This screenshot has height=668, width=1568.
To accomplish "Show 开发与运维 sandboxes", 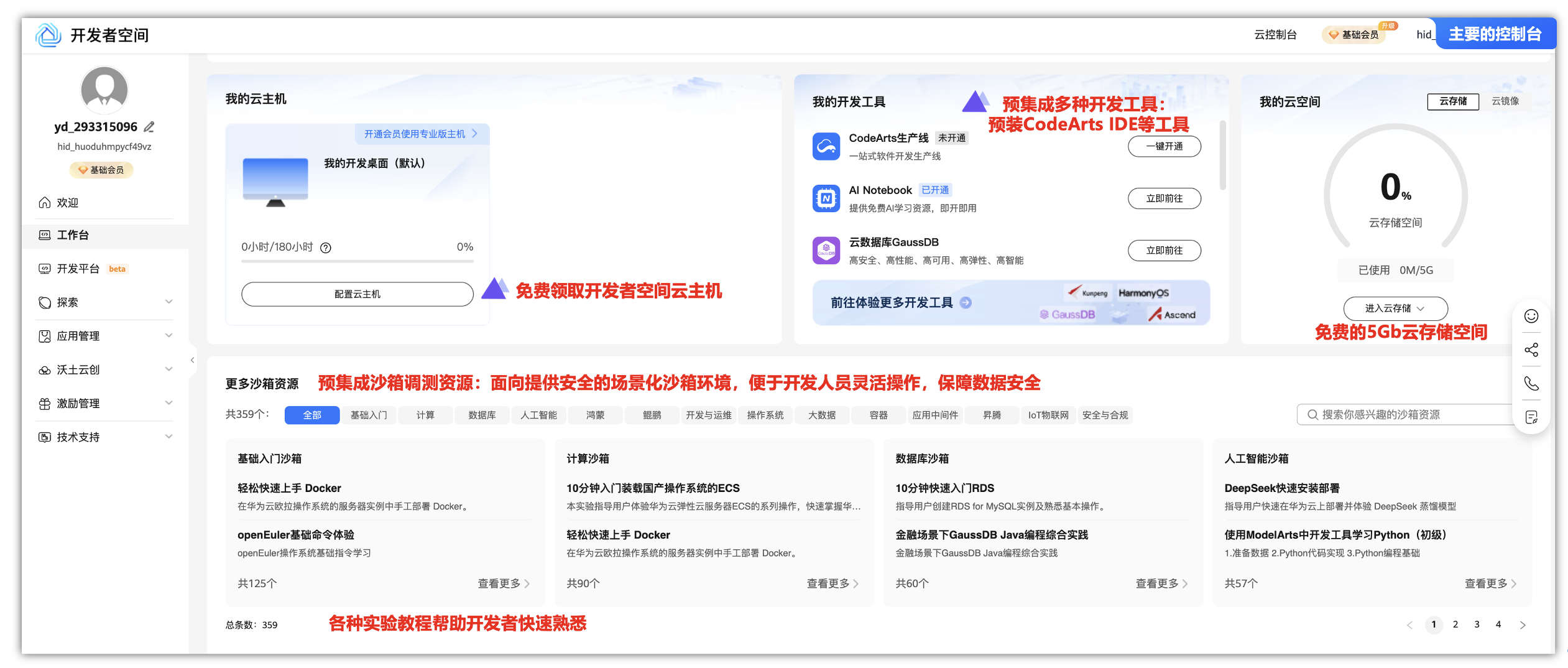I will tap(708, 415).
